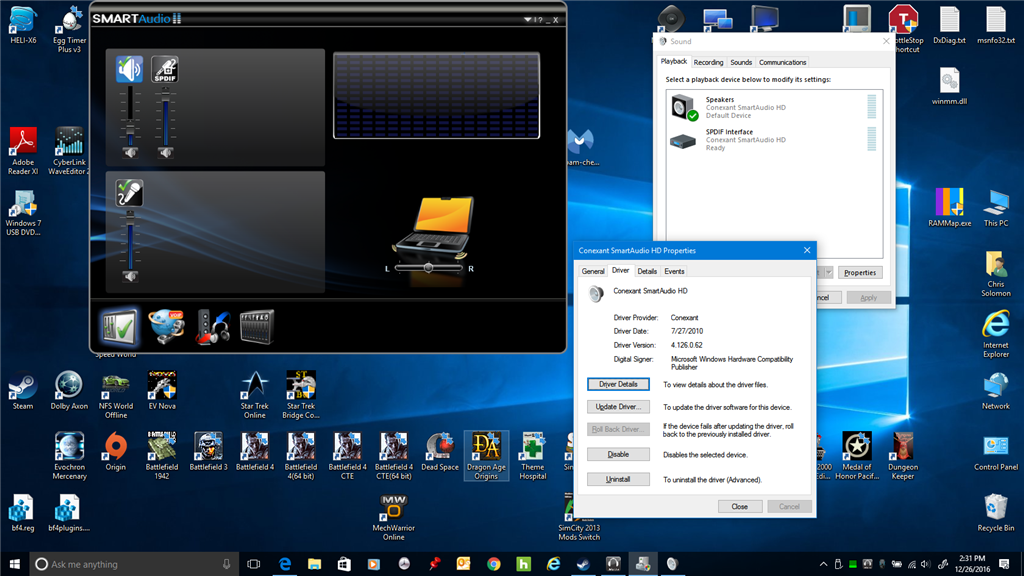
Task: Select the Star Trek Online desktop icon
Action: (255, 394)
